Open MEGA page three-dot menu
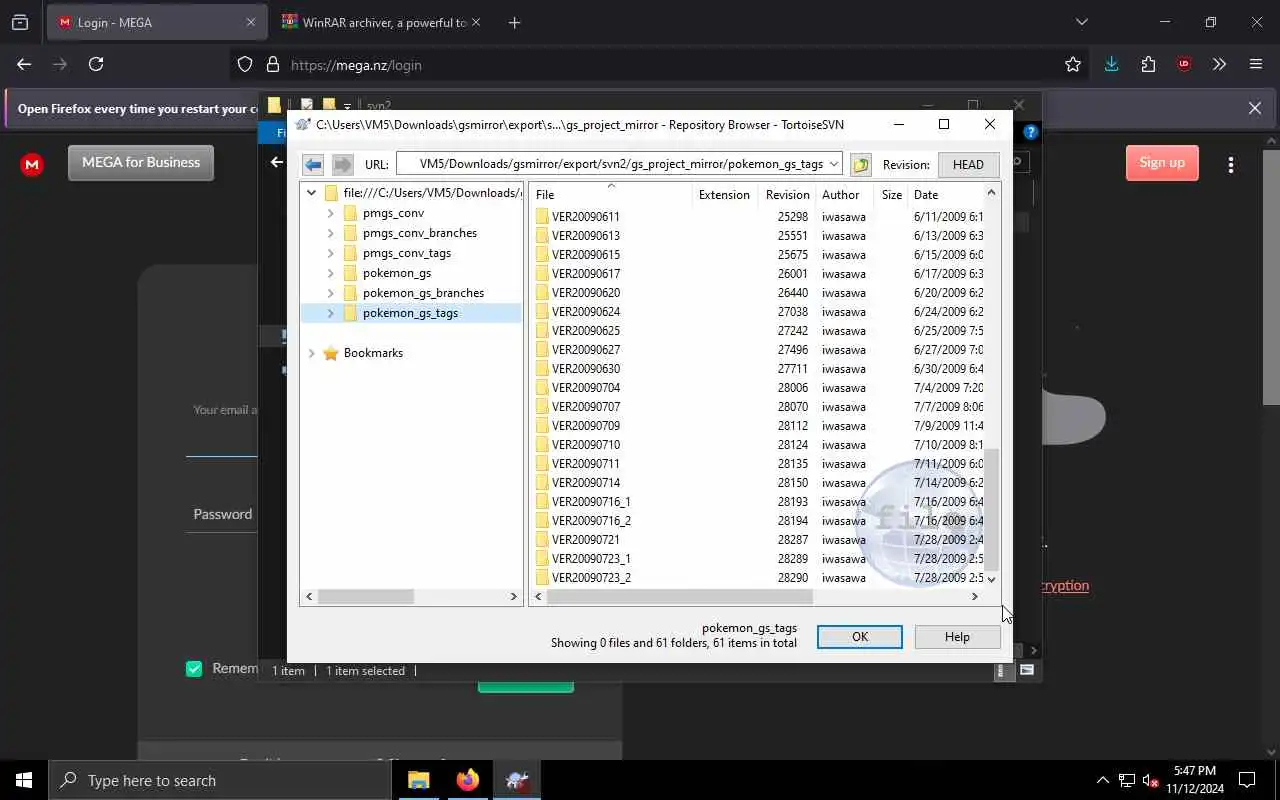The image size is (1280, 800). point(1231,164)
